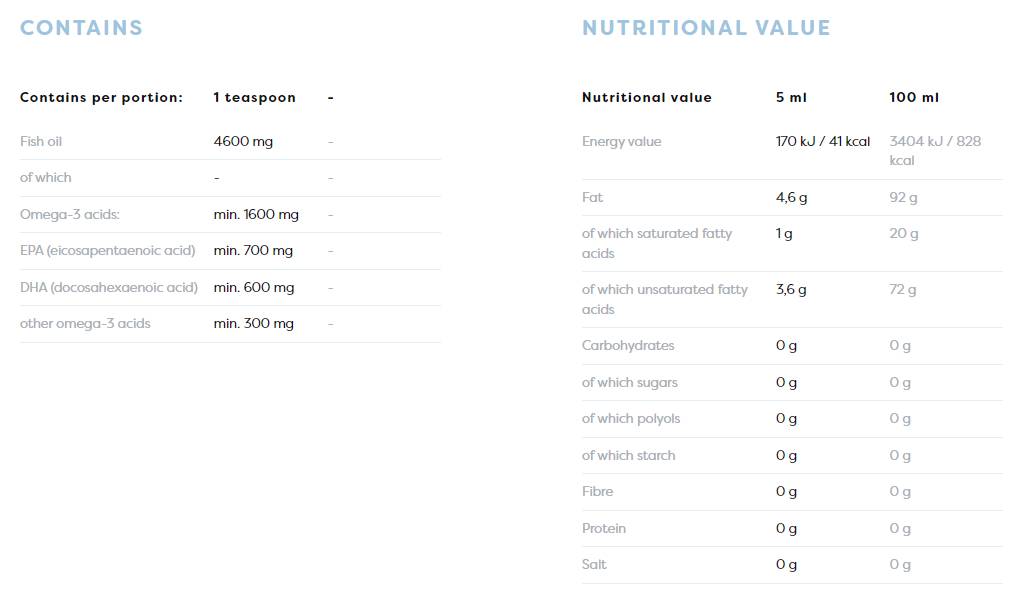Select the Fish oil row label
This screenshot has height=593, width=1014.
pyautogui.click(x=41, y=142)
